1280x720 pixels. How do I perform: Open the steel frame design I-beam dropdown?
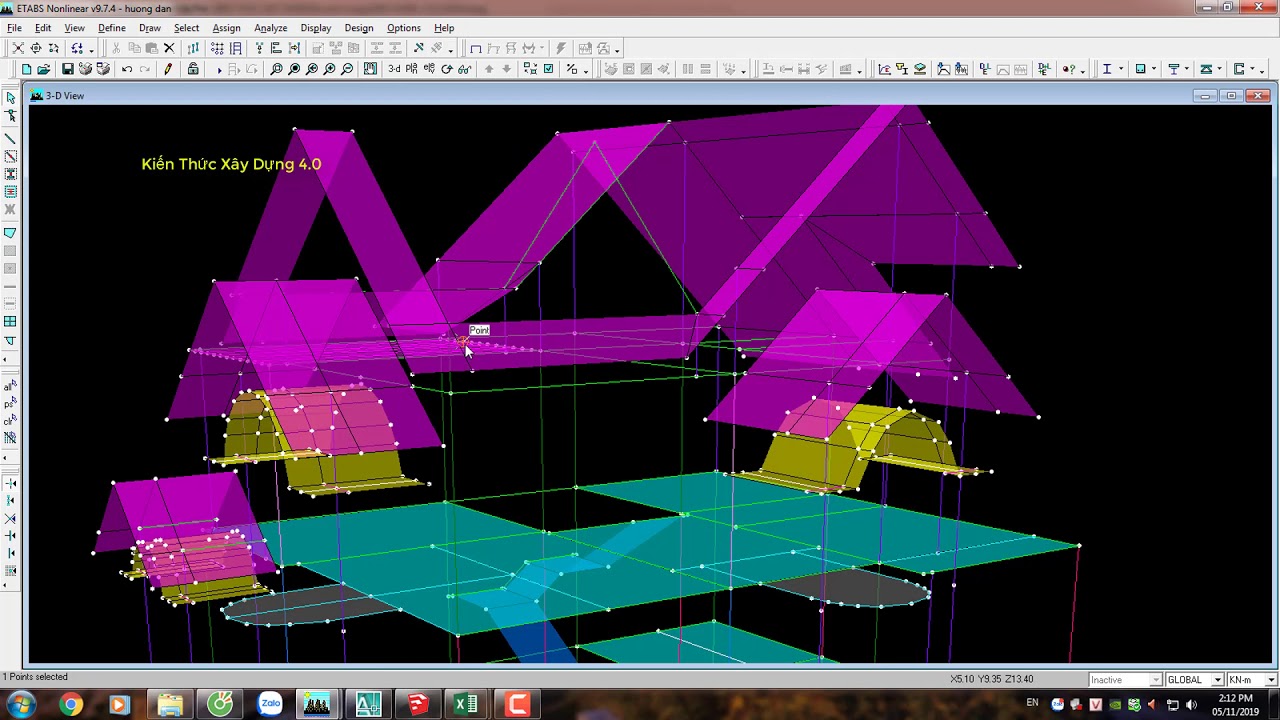[1121, 69]
